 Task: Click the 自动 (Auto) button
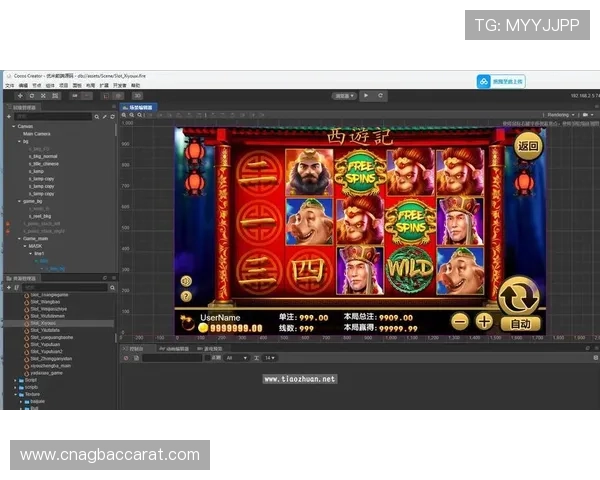521,324
